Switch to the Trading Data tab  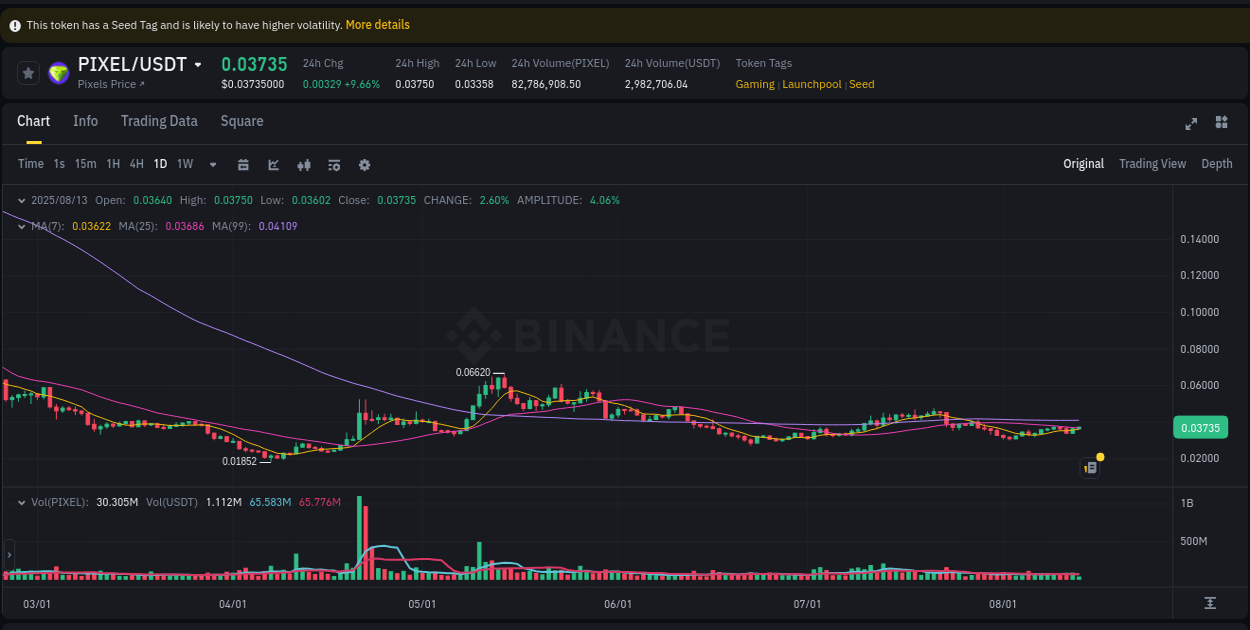[x=159, y=121]
